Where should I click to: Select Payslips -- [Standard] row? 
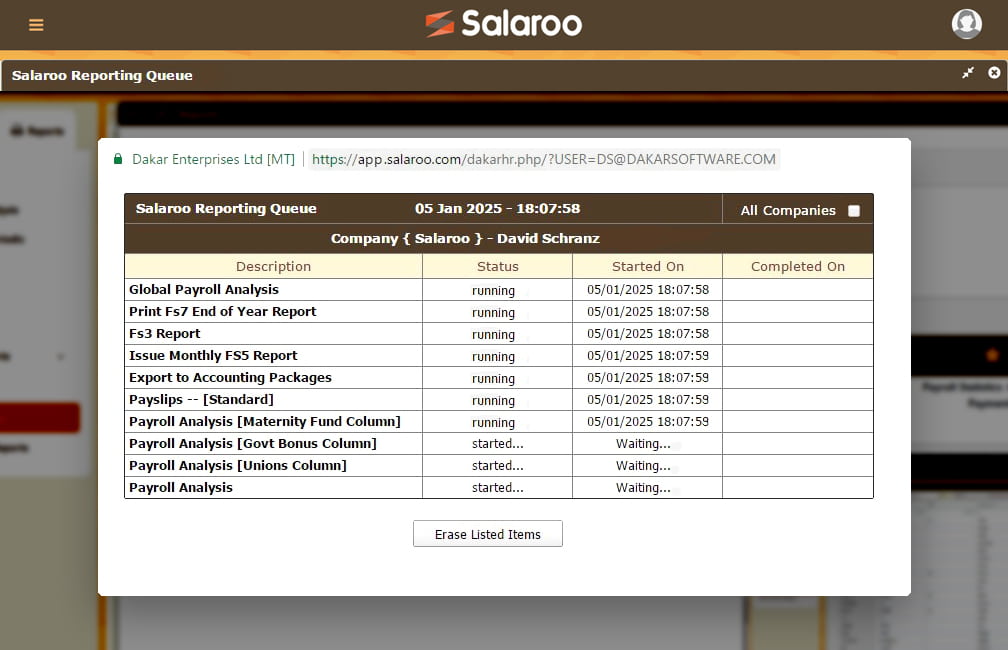pos(499,399)
